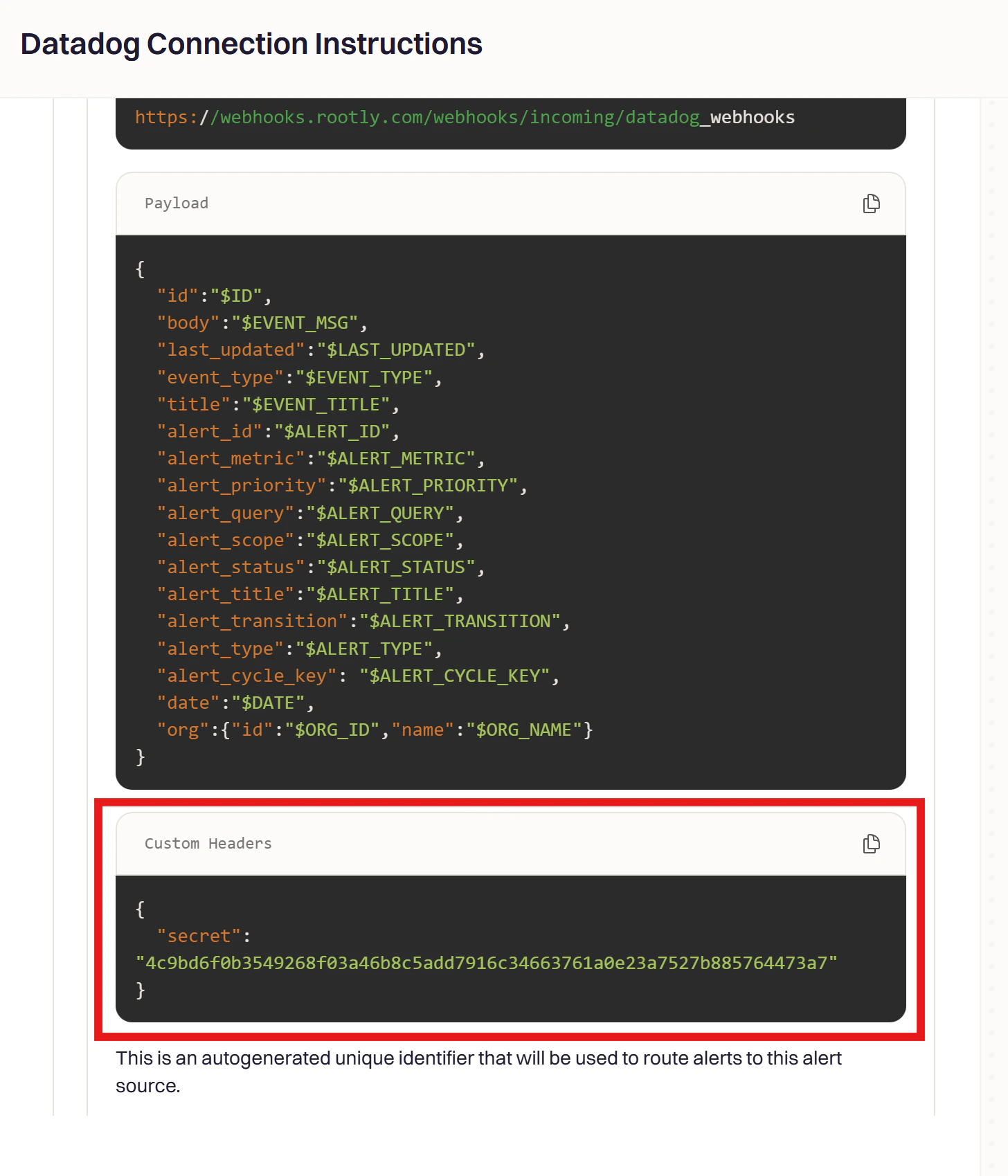Image resolution: width=1008 pixels, height=1176 pixels.
Task: Click the Custom Headers label
Action: point(208,844)
